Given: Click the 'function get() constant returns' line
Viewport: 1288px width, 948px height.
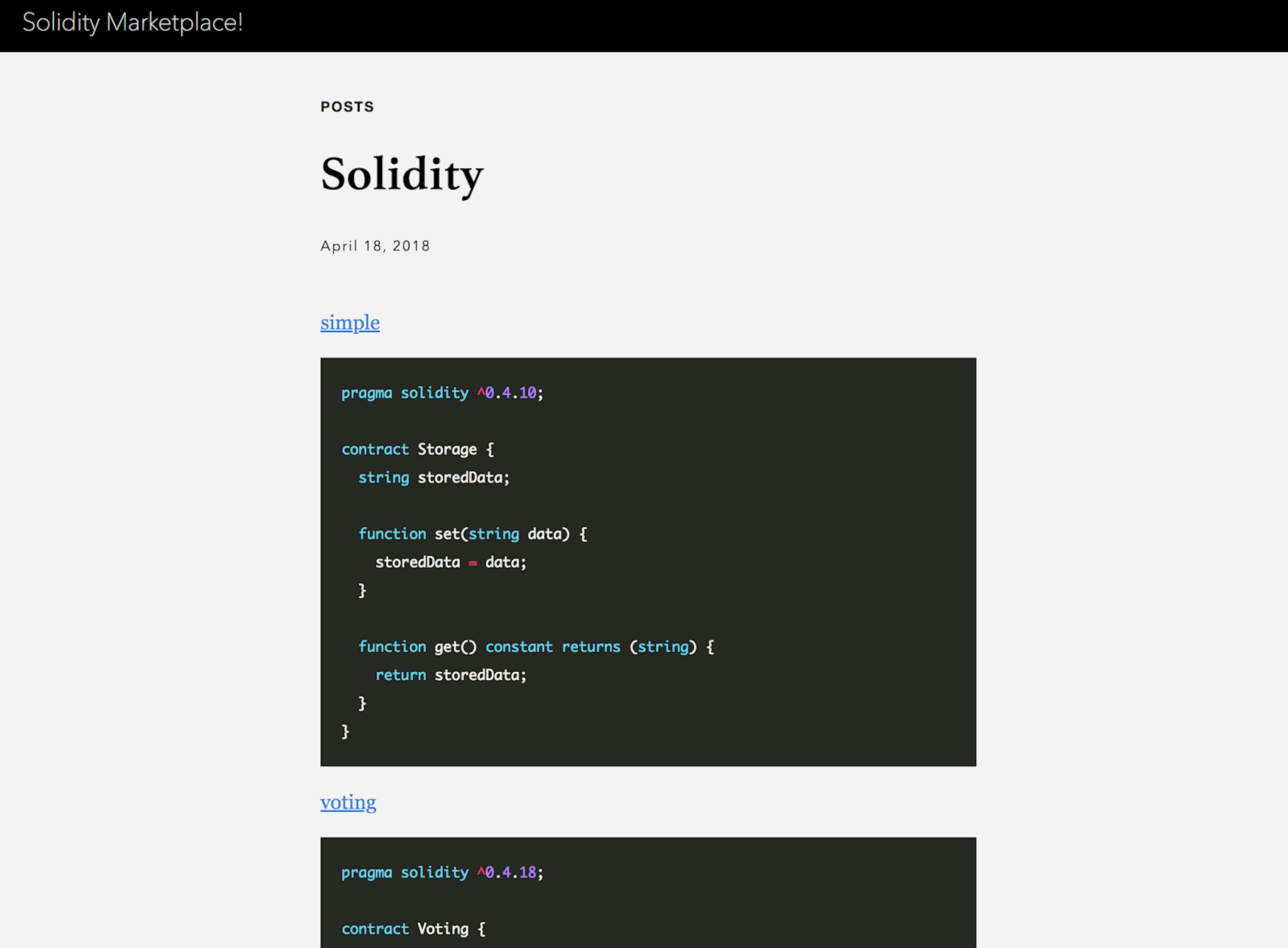Looking at the screenshot, I should 536,647.
